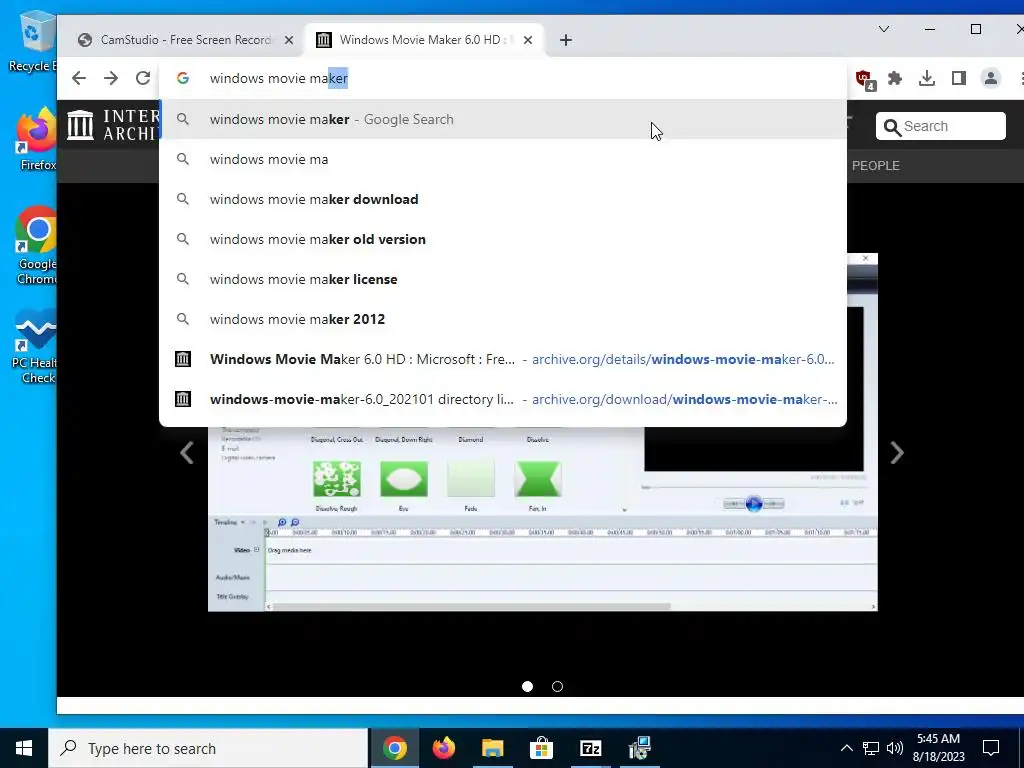Pick the 'windows movie maker license' suggestion
Image resolution: width=1024 pixels, height=768 pixels.
point(503,279)
